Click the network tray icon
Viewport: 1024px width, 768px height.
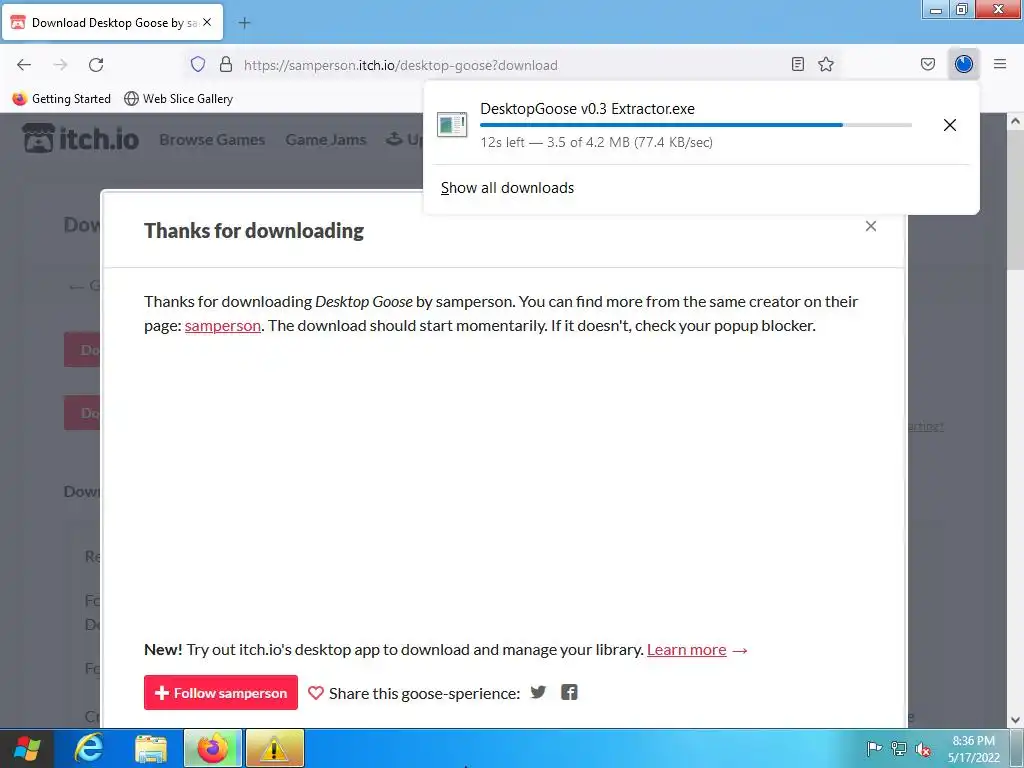coord(899,748)
